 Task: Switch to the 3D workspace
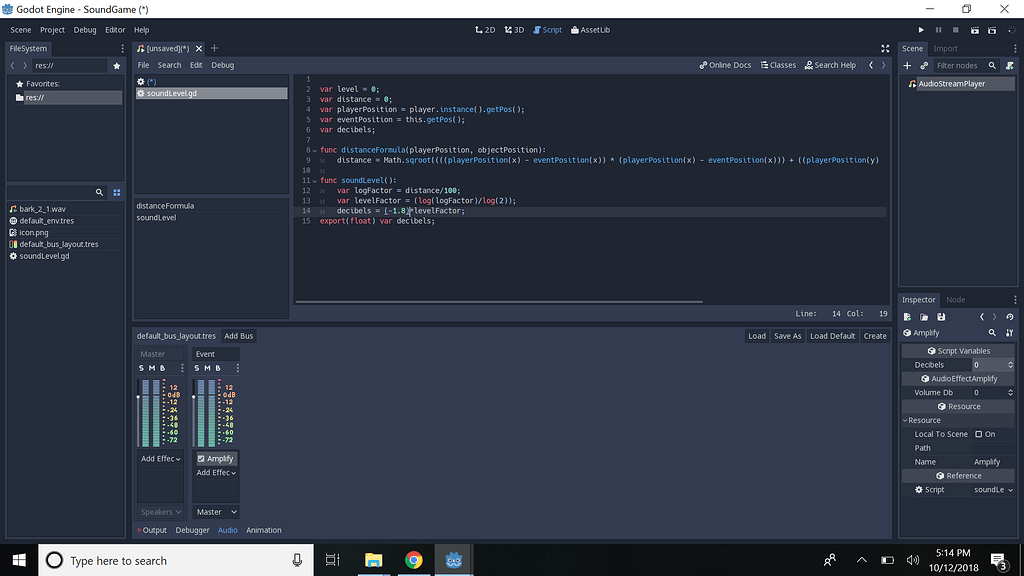click(514, 30)
